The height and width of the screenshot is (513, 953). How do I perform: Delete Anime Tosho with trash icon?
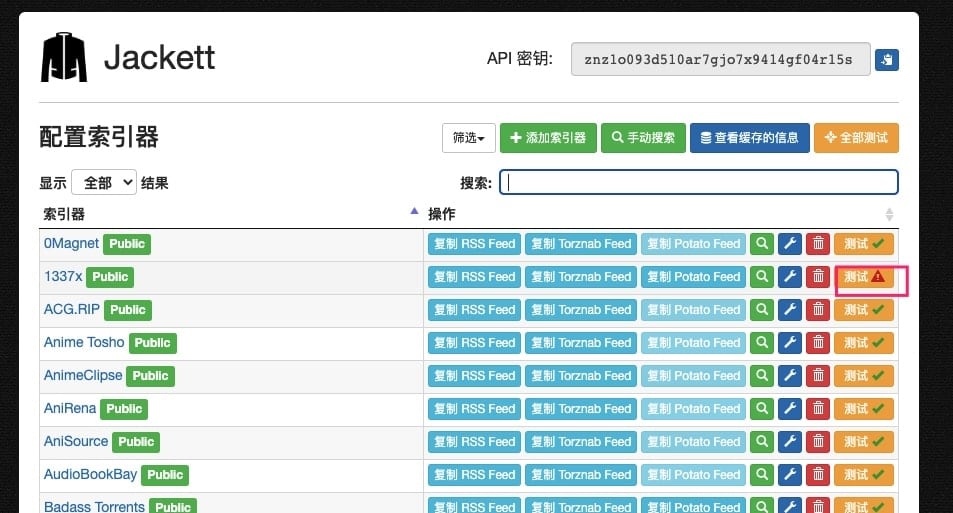point(818,343)
